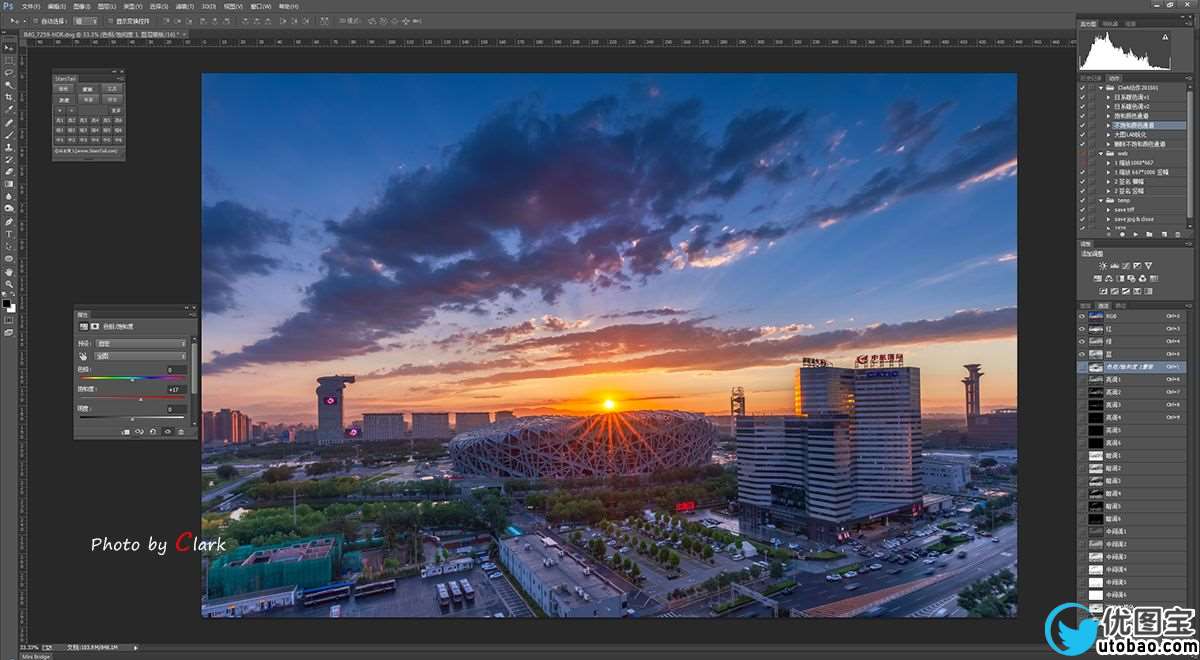Add a Levels adjustment from Adjustments panel

click(1114, 266)
